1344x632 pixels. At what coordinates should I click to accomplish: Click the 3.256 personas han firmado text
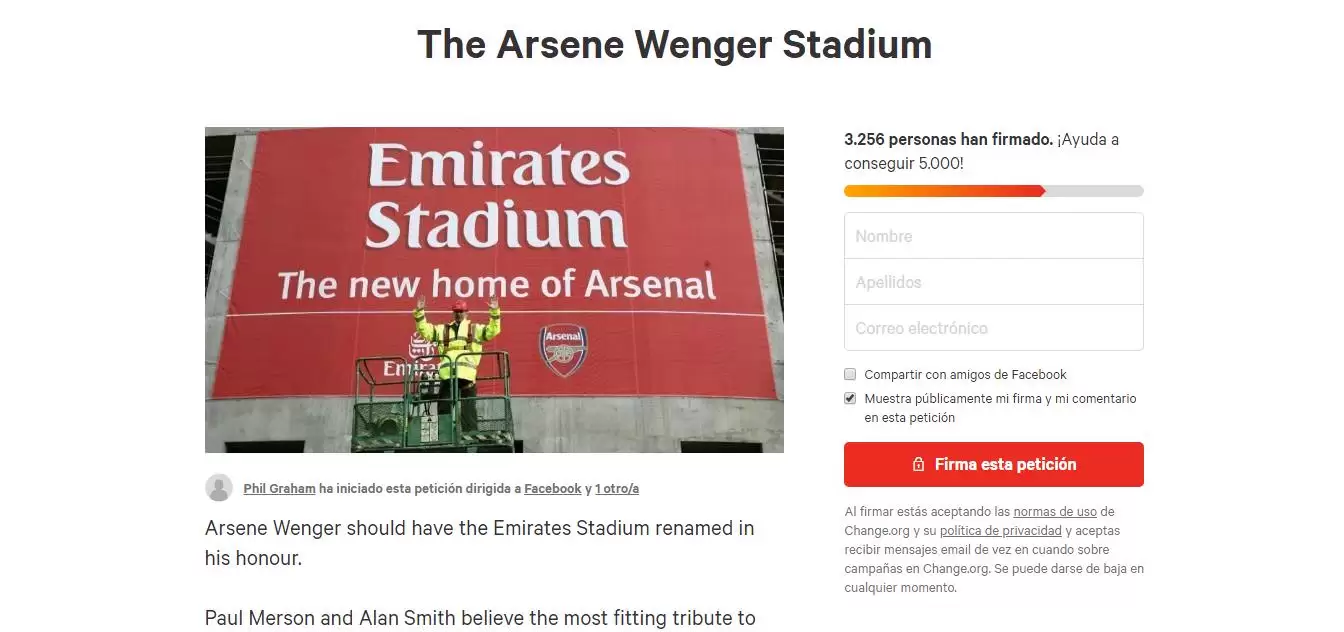(947, 140)
